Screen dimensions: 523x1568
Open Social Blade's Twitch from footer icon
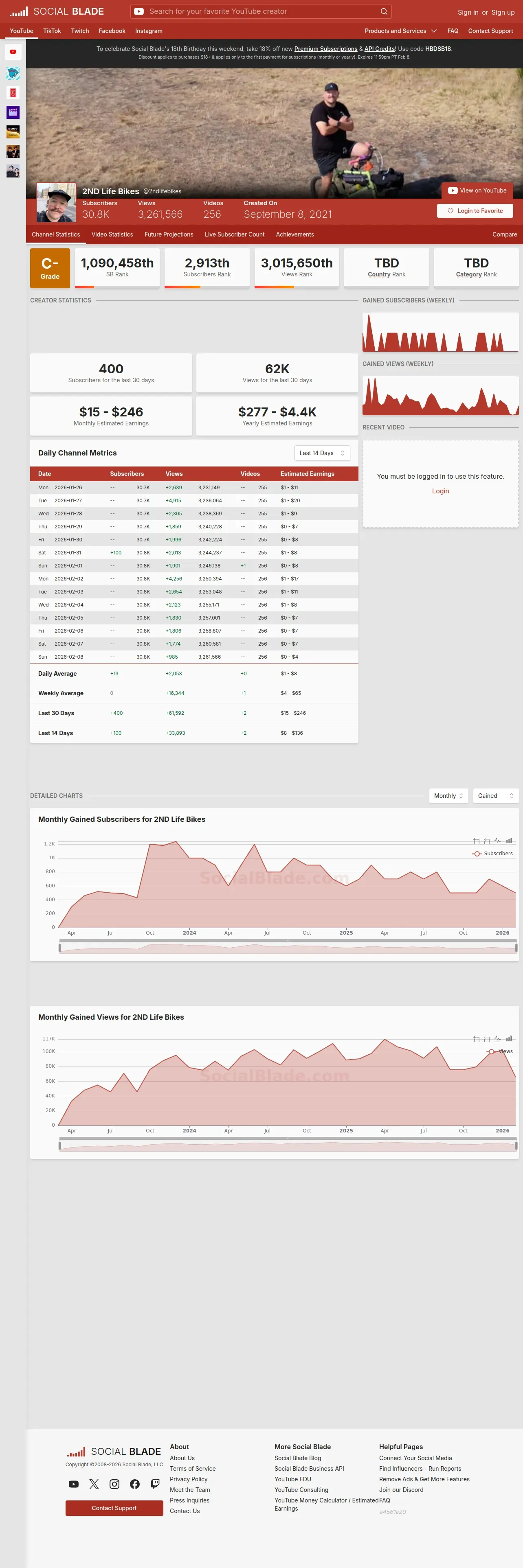[x=155, y=1484]
